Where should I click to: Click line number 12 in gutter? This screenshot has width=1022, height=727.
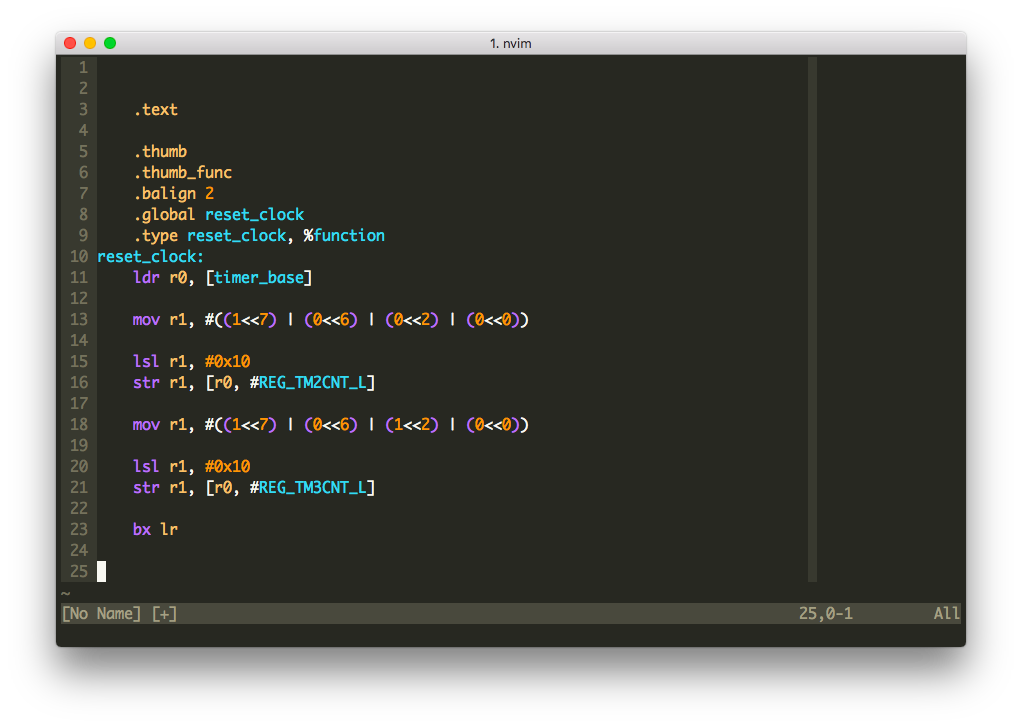click(79, 299)
